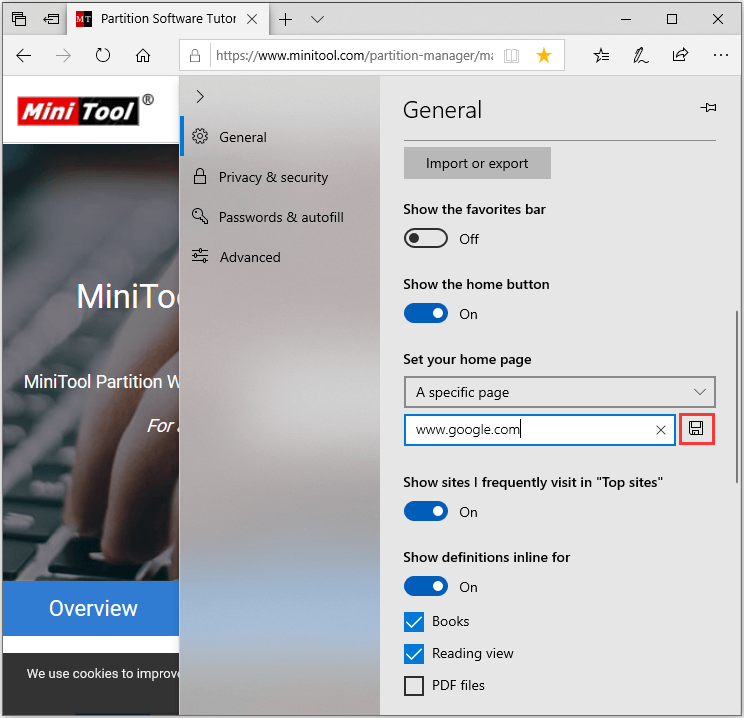This screenshot has width=744, height=718.
Task: Click the minitool.com address bar URL
Action: pyautogui.click(x=354, y=56)
